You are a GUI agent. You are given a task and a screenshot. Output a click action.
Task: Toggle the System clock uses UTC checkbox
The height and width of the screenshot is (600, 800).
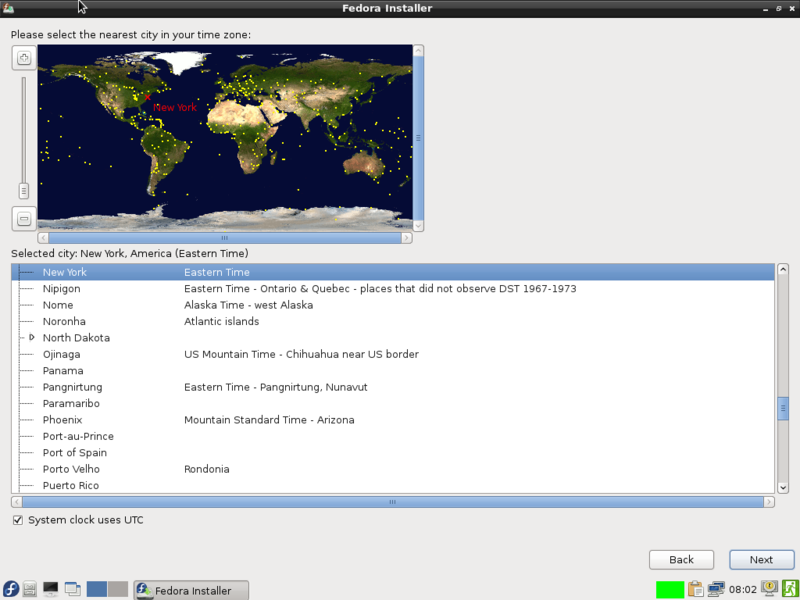[x=18, y=520]
